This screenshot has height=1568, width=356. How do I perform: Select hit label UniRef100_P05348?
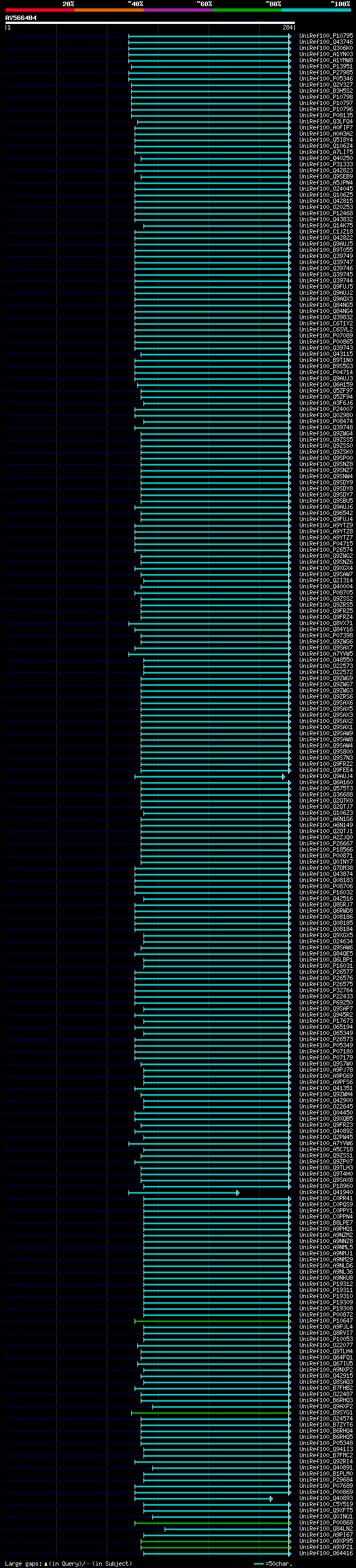click(326, 1443)
